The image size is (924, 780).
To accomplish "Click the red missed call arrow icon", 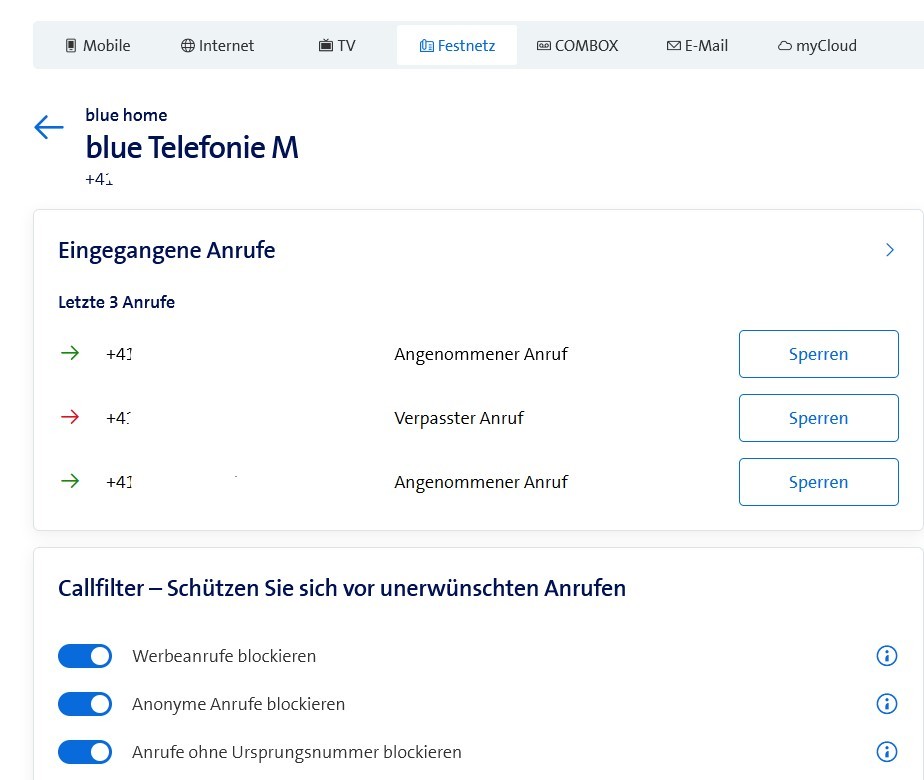I will click(x=70, y=417).
